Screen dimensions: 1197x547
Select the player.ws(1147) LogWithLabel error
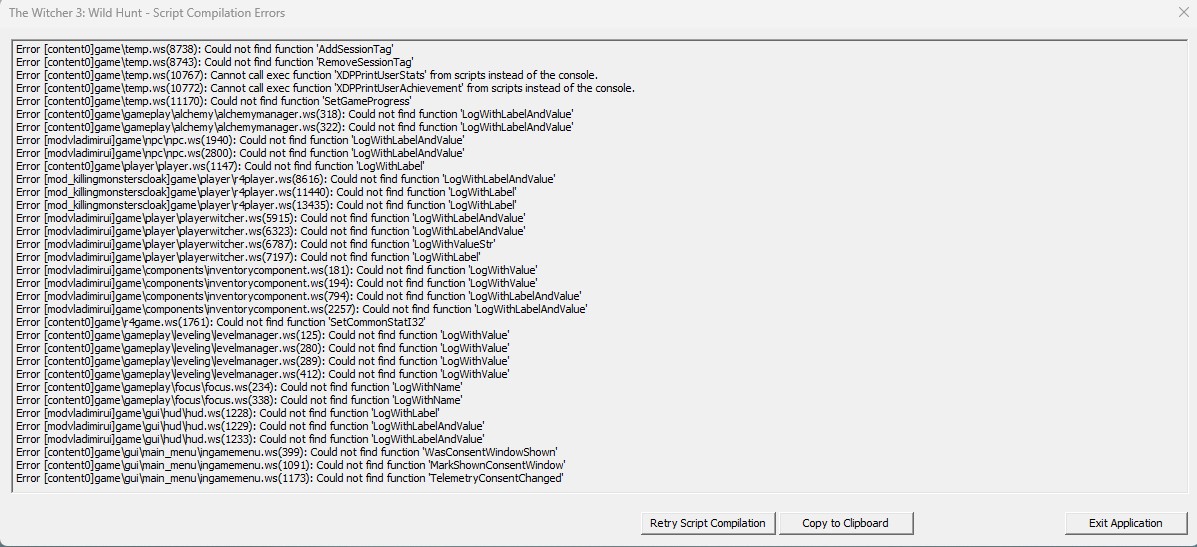[x=220, y=166]
